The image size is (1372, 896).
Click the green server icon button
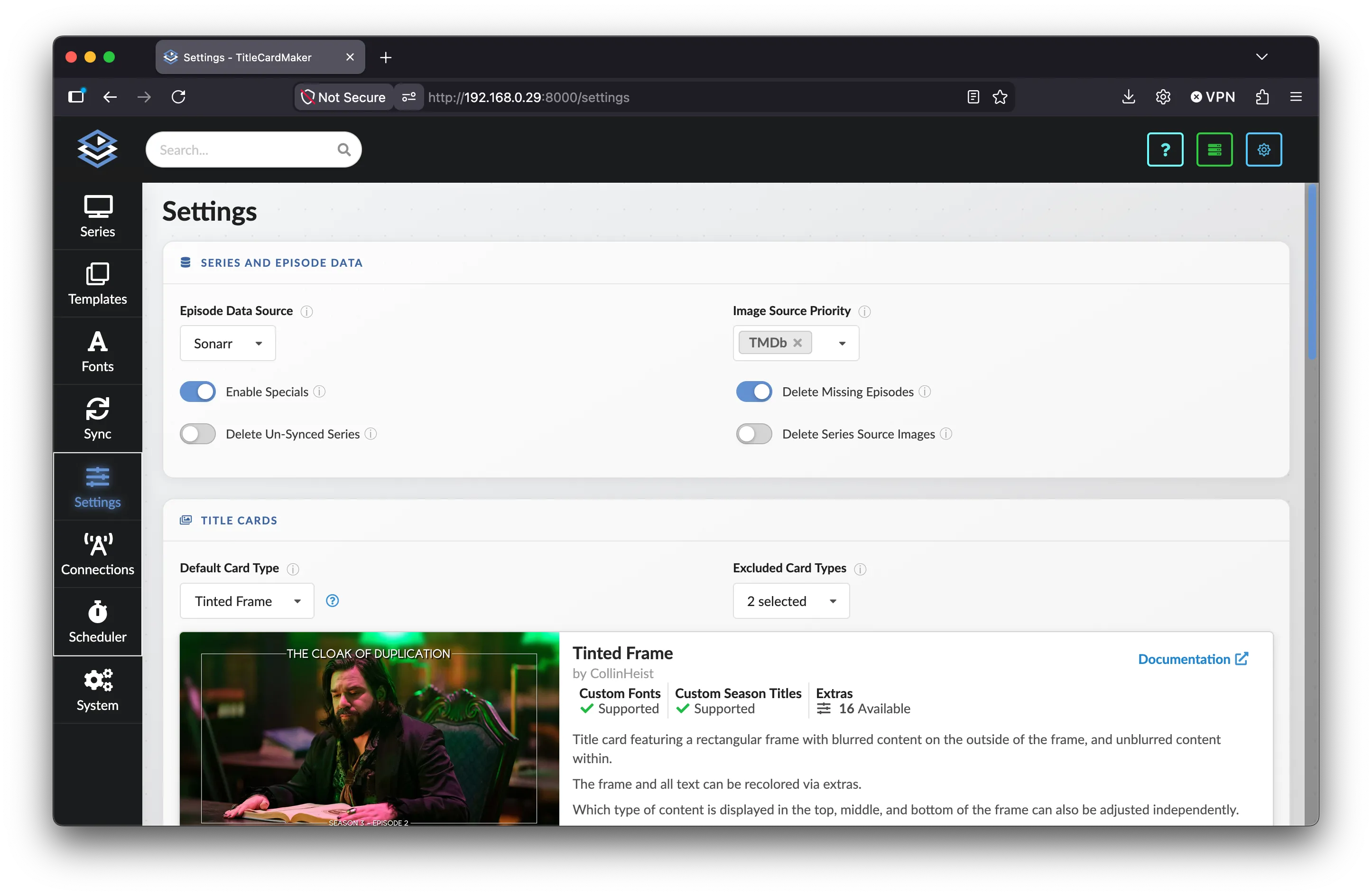(1214, 149)
